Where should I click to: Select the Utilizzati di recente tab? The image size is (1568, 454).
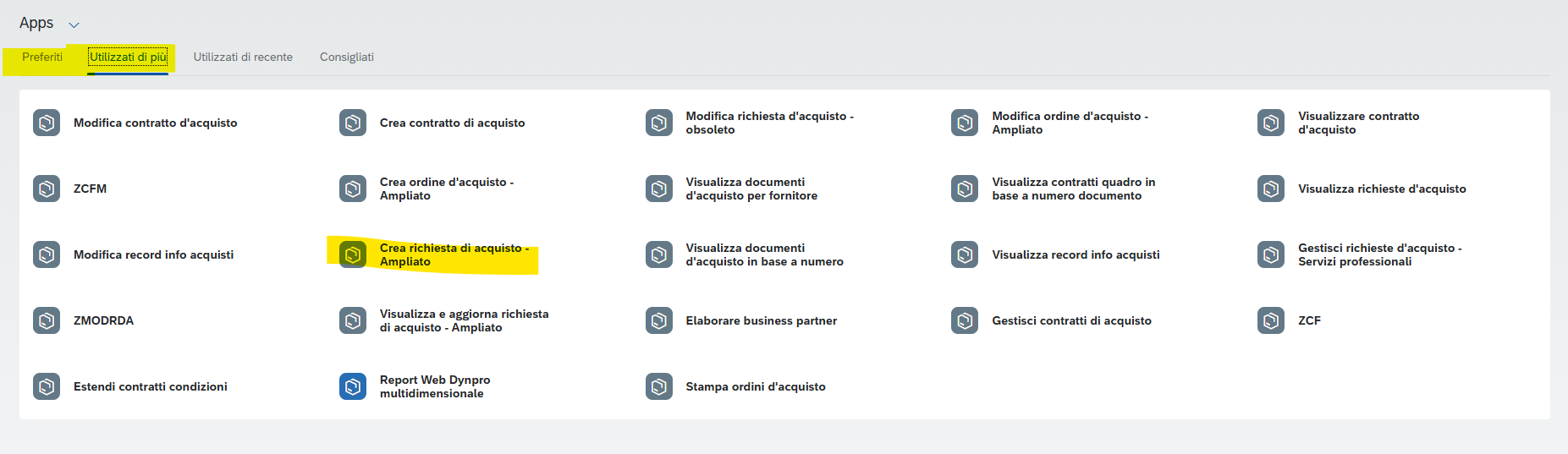243,57
